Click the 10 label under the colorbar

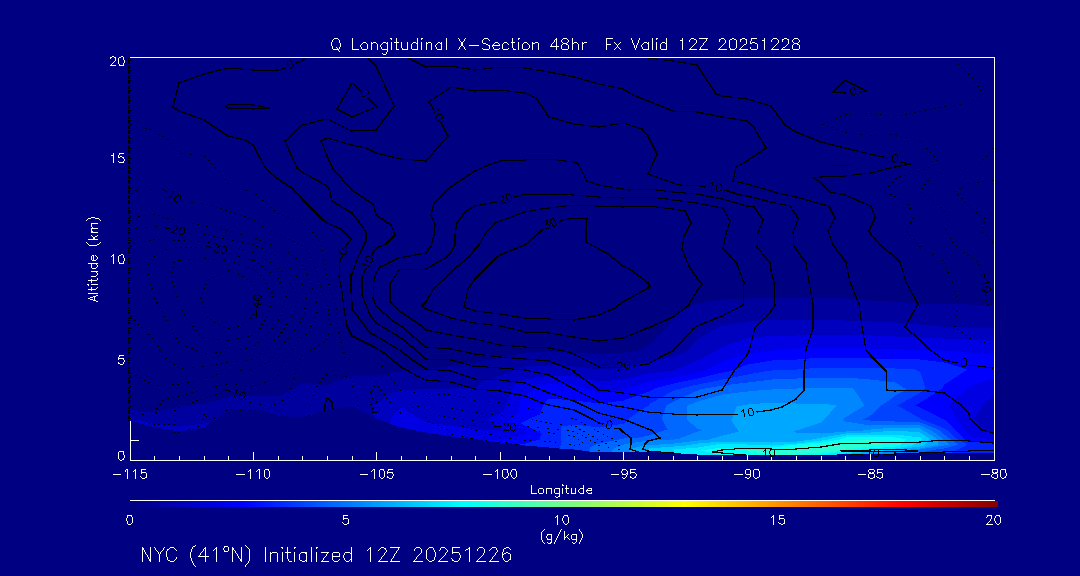point(561,521)
